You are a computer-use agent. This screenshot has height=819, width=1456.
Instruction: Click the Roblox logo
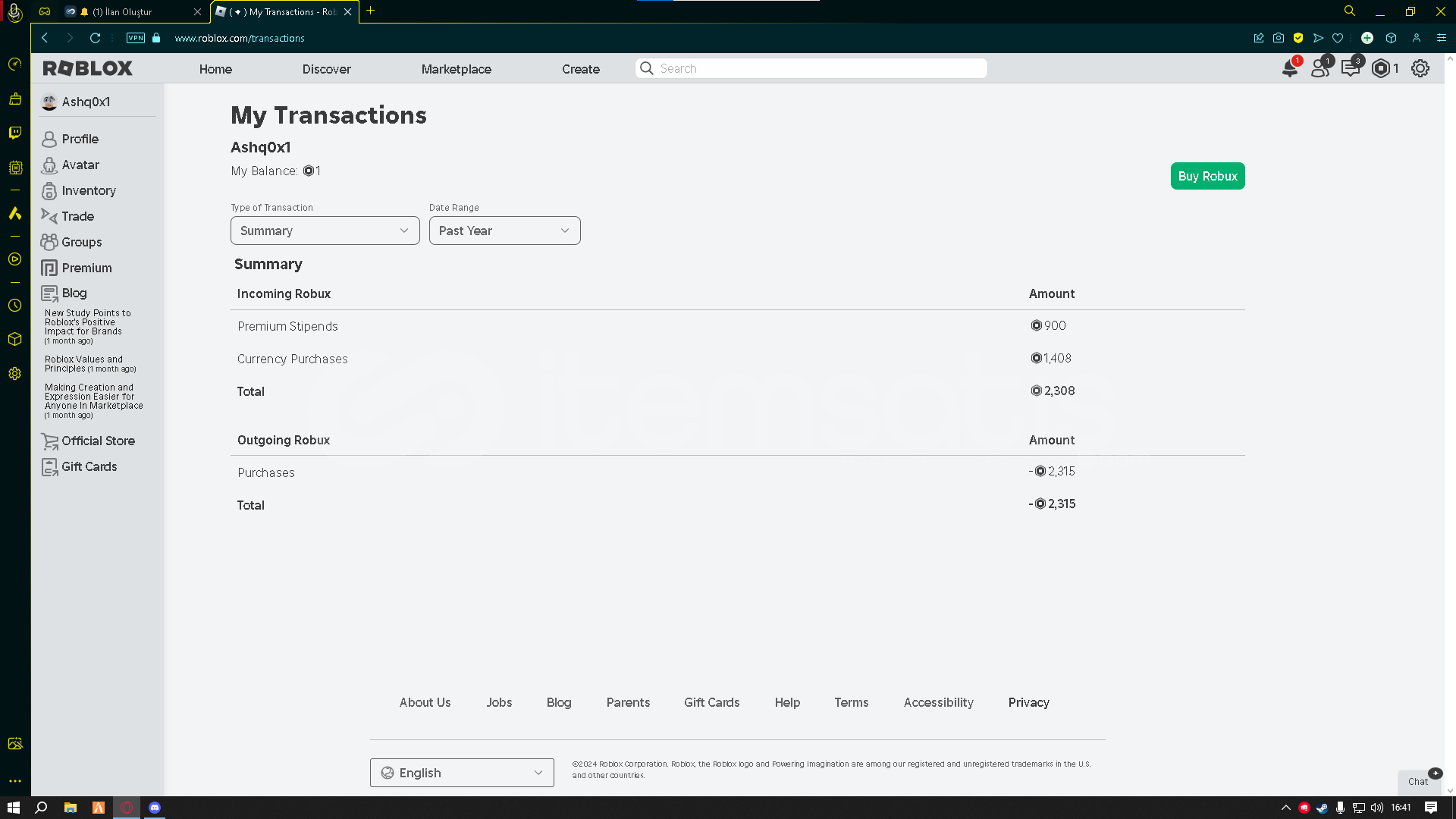pos(88,68)
